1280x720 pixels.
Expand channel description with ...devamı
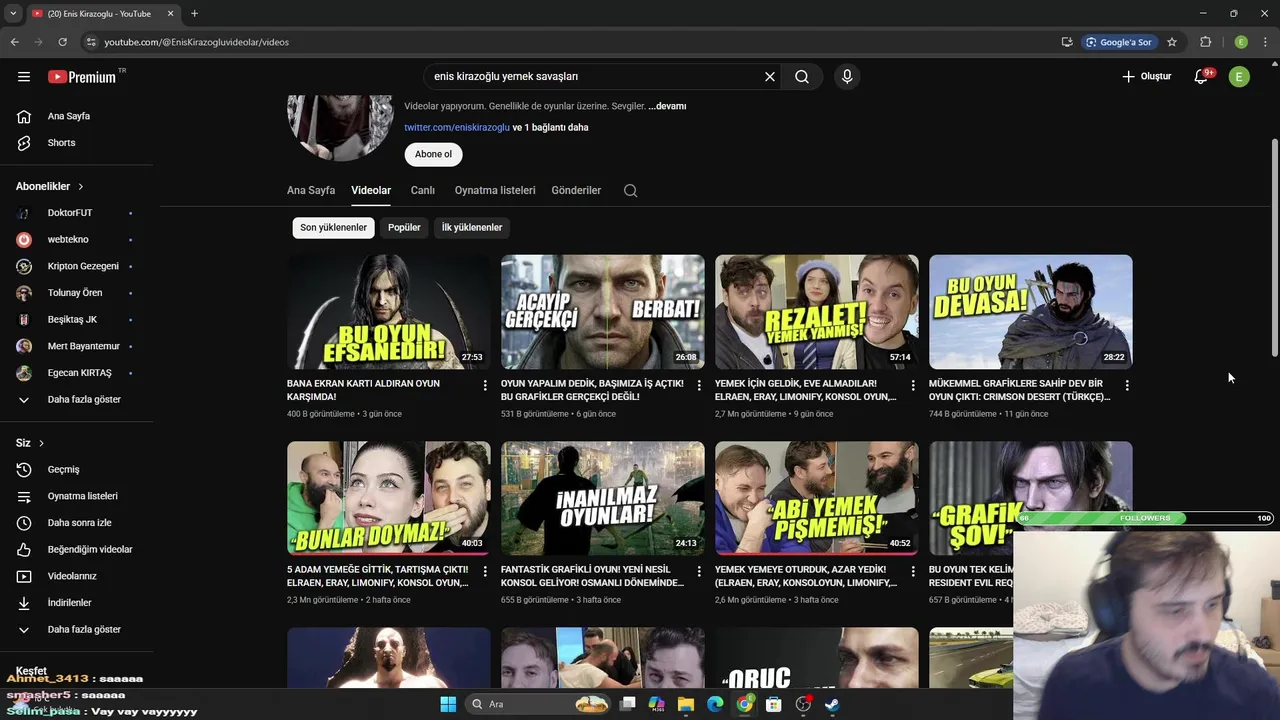click(667, 106)
